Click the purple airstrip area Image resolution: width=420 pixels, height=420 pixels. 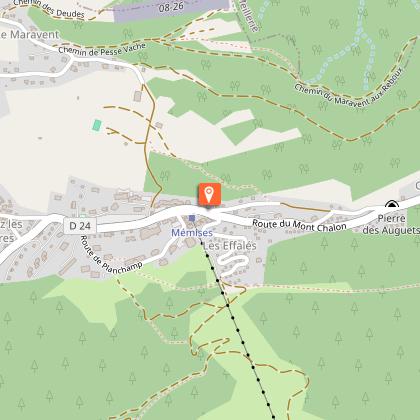(172, 9)
